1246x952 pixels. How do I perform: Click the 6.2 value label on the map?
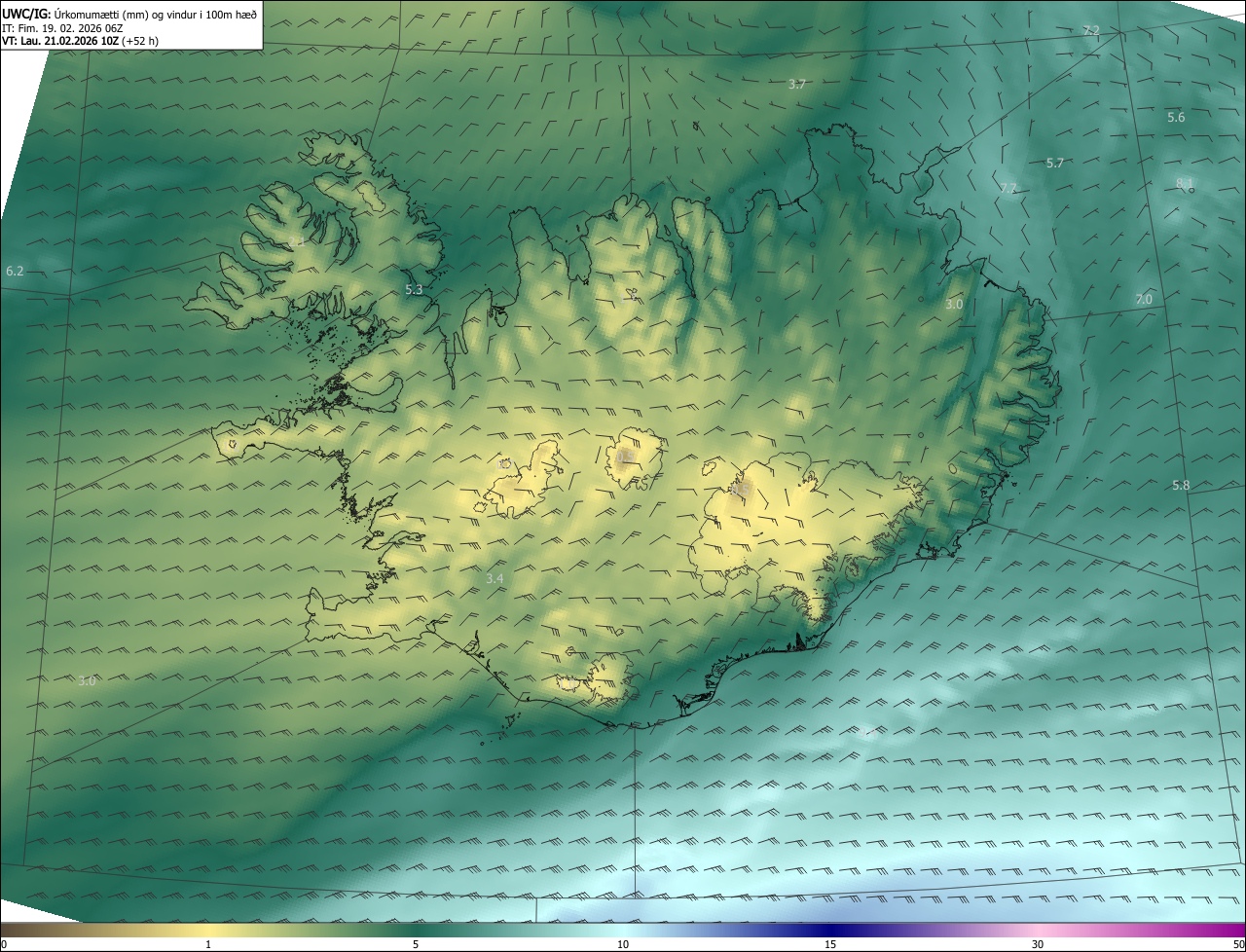pos(14,272)
